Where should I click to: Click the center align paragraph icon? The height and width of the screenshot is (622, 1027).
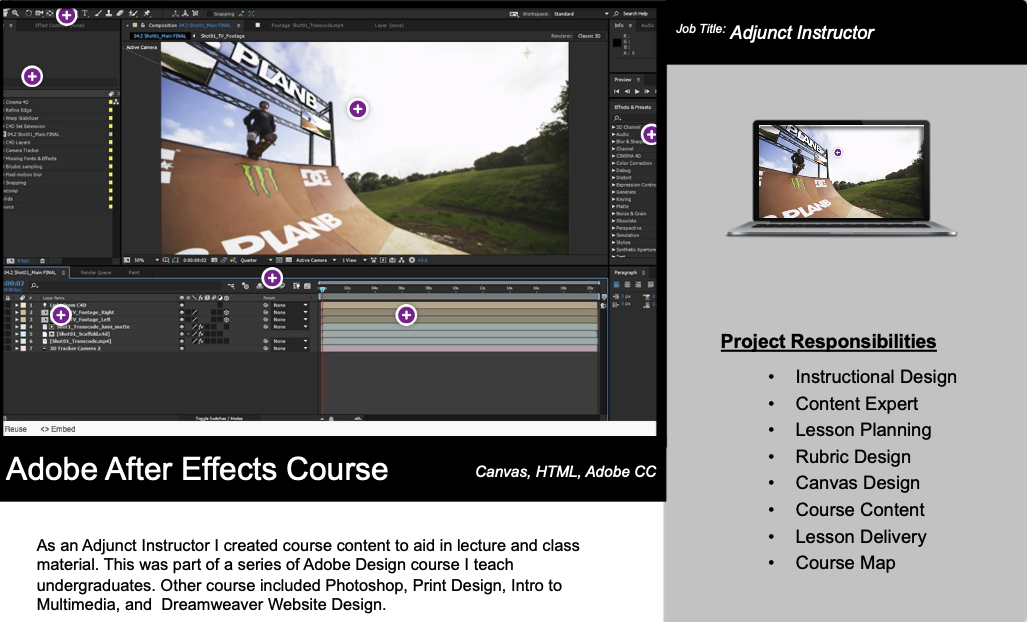point(627,284)
